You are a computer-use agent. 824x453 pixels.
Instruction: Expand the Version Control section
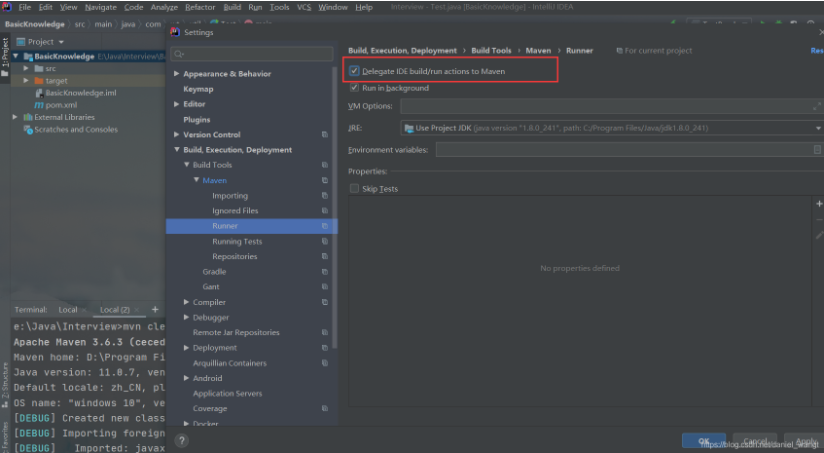(177, 135)
